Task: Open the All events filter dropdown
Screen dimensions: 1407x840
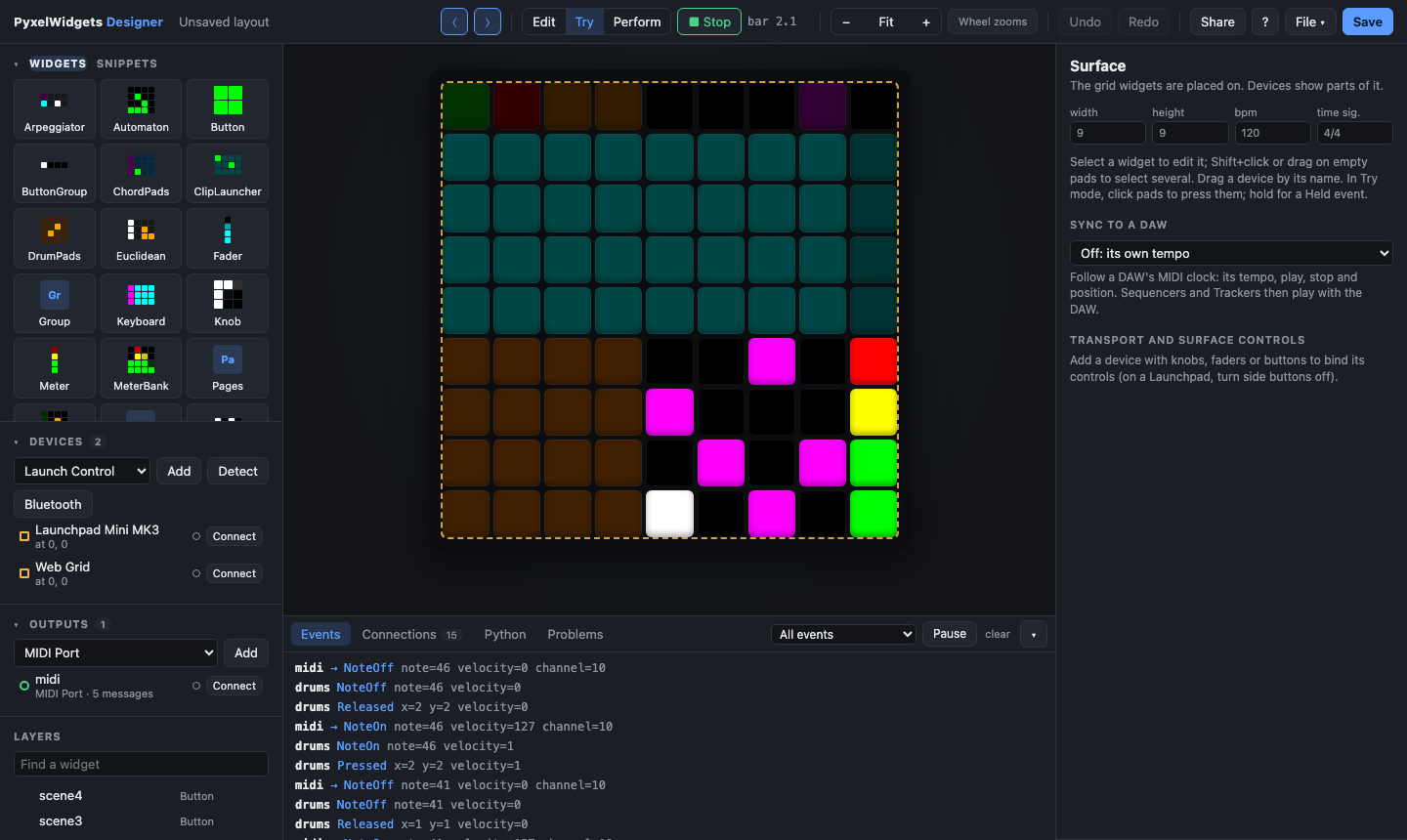Action: click(843, 634)
